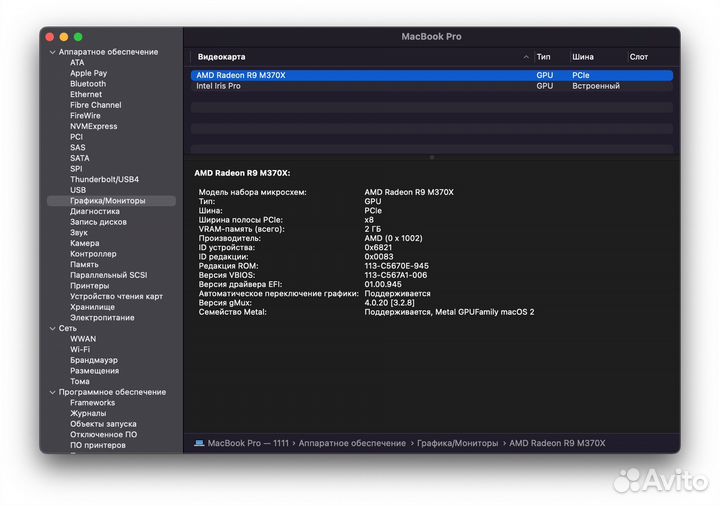Open Устройство чтения карт

point(116,296)
